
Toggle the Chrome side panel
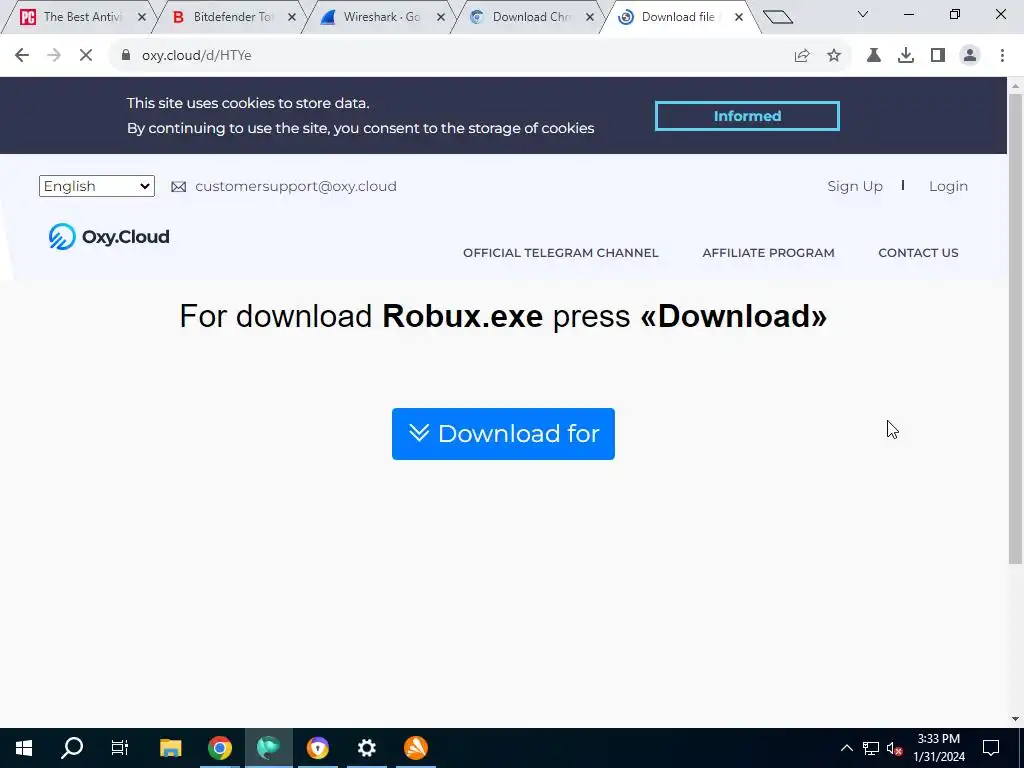[x=938, y=56]
